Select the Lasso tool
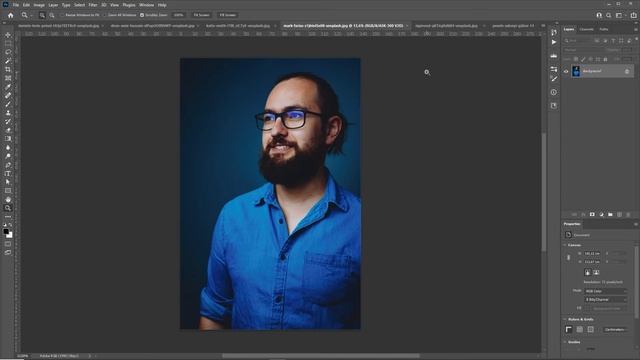 point(8,52)
